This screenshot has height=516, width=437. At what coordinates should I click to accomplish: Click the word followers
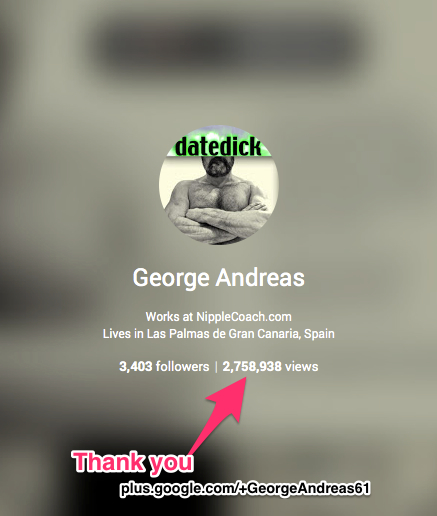tap(182, 367)
